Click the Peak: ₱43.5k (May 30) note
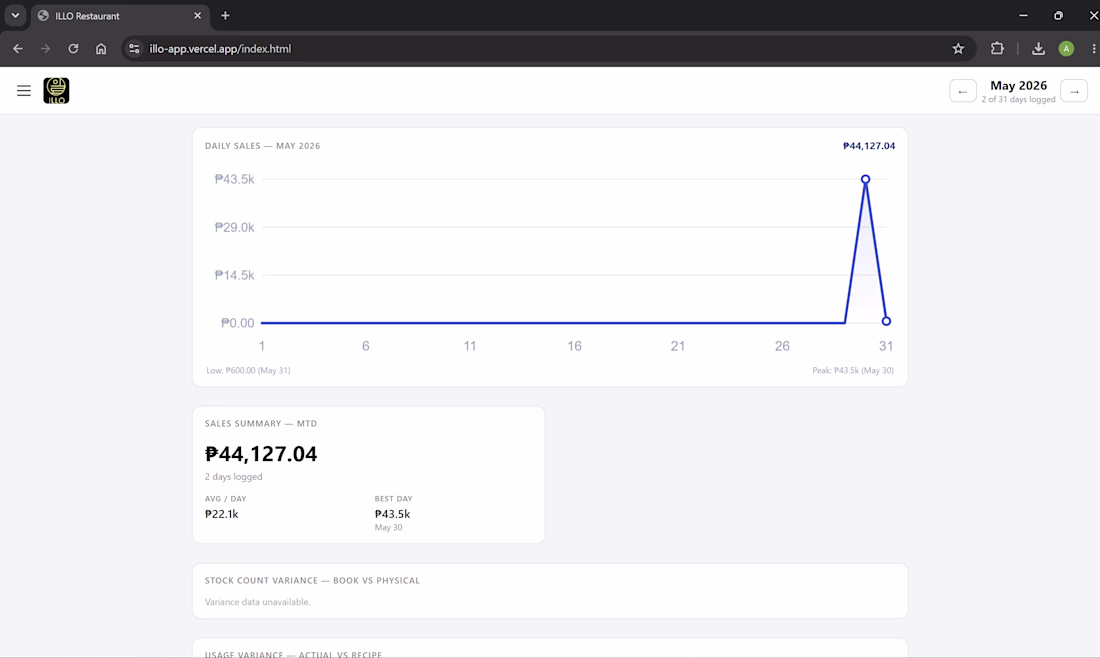Screen dimensions: 1100x658 click(x=852, y=370)
